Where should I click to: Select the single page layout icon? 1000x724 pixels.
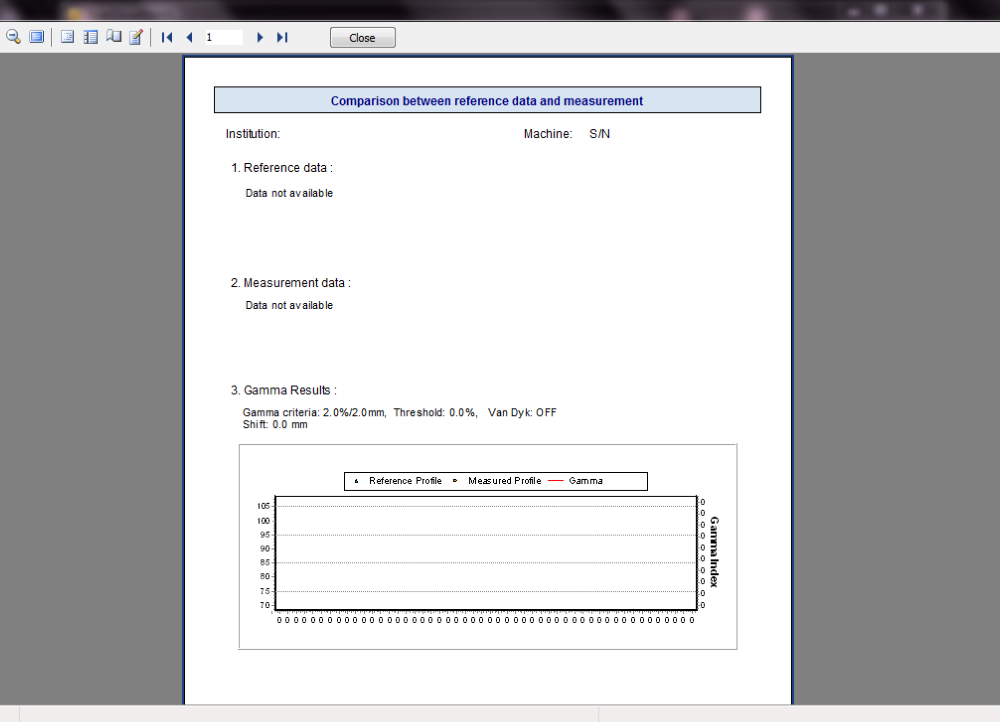68,37
